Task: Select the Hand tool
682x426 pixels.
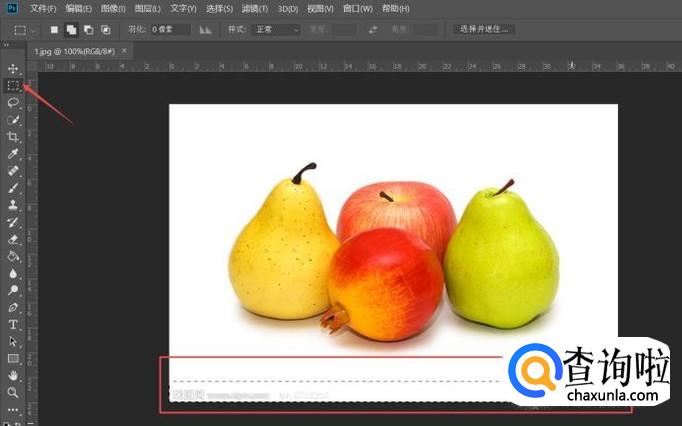Action: pos(14,375)
